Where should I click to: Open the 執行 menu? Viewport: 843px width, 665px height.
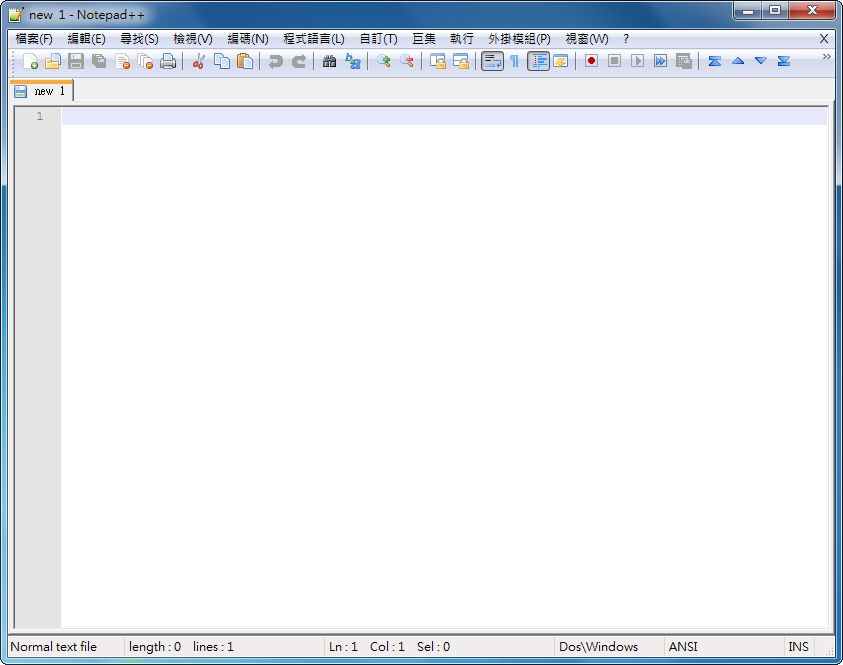[462, 39]
